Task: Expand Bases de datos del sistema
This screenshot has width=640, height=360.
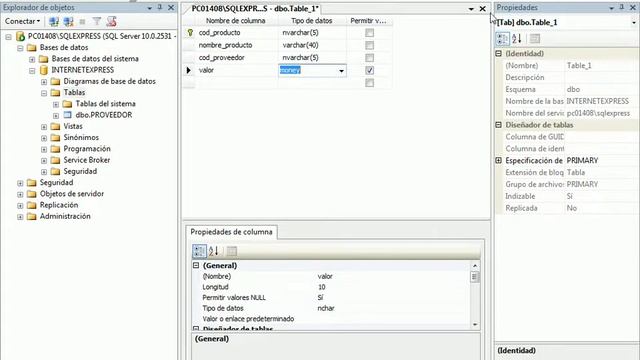Action: [32, 59]
